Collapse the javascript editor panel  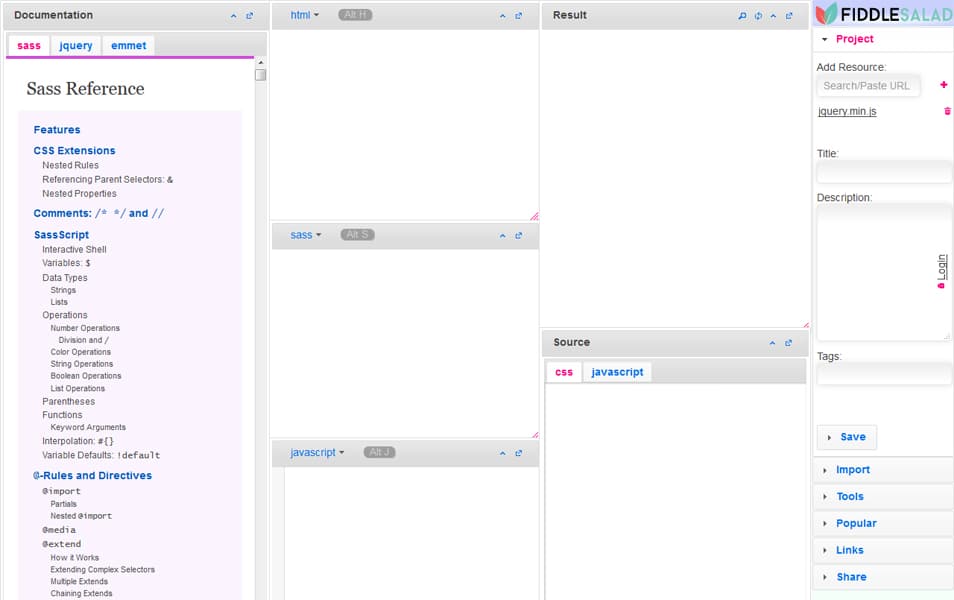pyautogui.click(x=502, y=452)
